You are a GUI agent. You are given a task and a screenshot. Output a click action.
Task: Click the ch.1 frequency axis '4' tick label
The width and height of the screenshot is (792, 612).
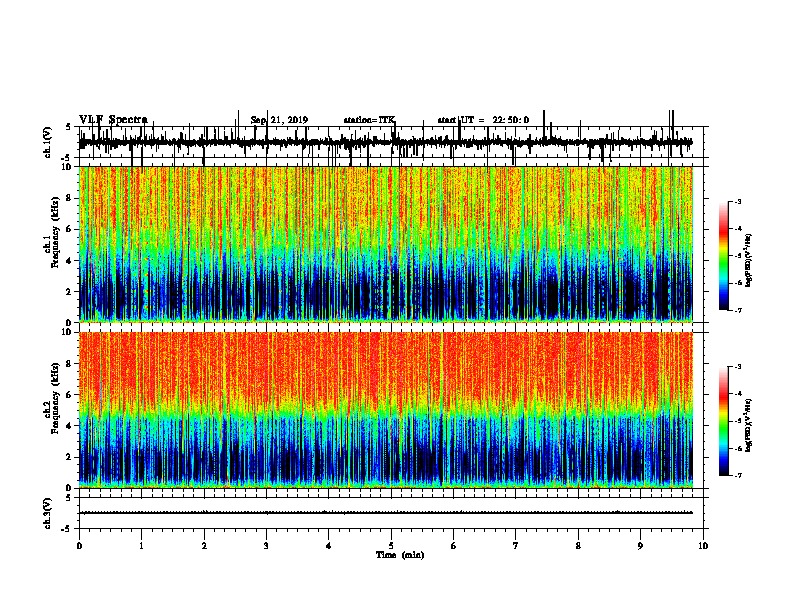click(69, 261)
